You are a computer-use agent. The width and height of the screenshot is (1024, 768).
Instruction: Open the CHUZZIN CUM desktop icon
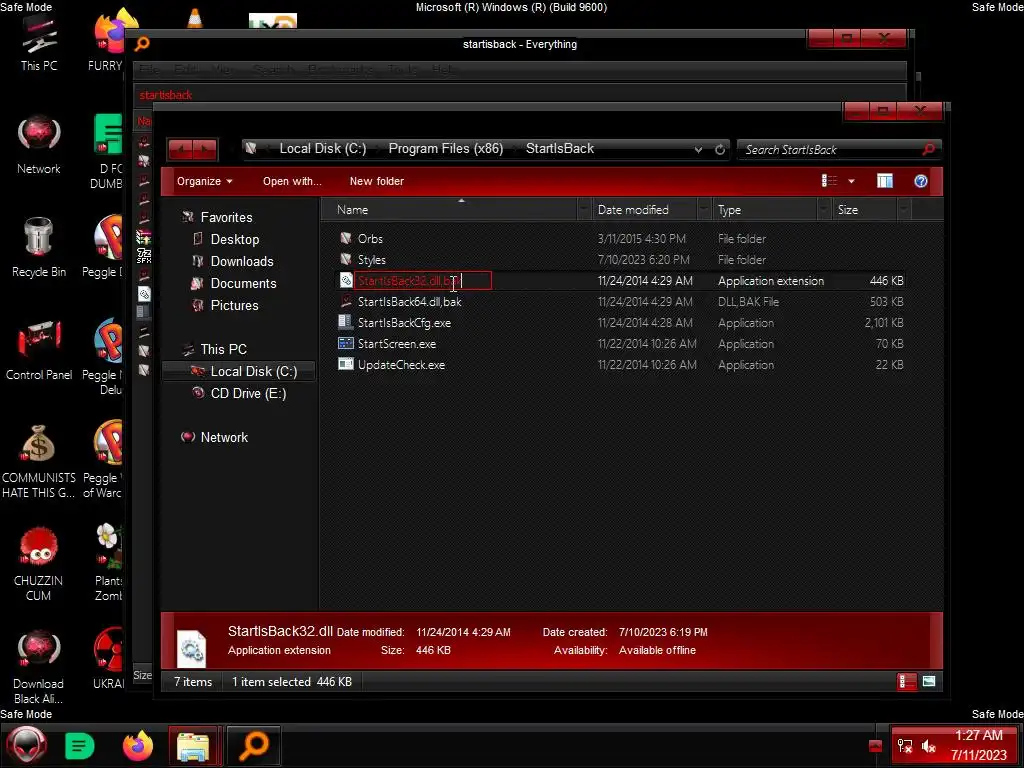point(39,564)
